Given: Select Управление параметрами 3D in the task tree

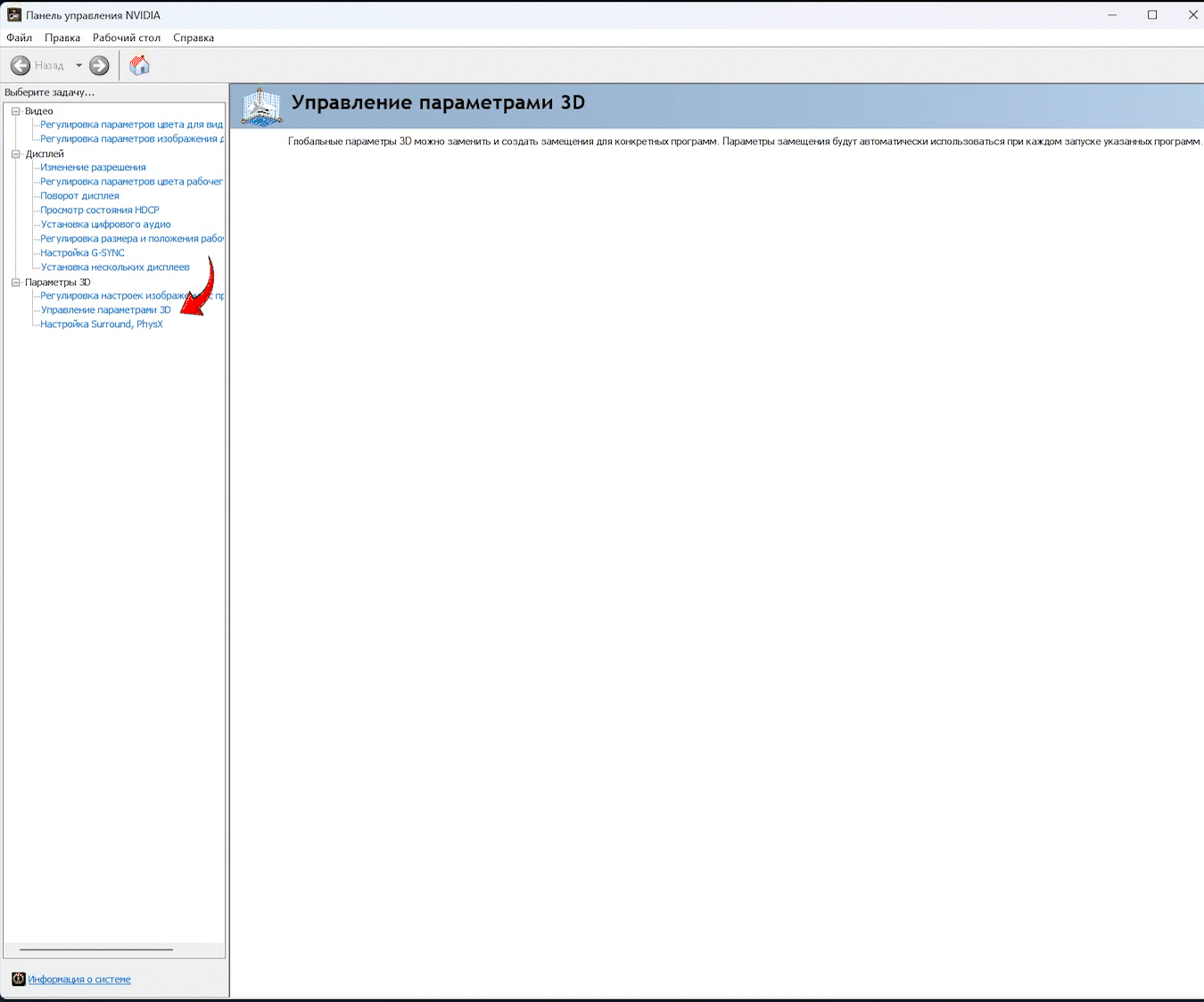Looking at the screenshot, I should click(x=105, y=310).
